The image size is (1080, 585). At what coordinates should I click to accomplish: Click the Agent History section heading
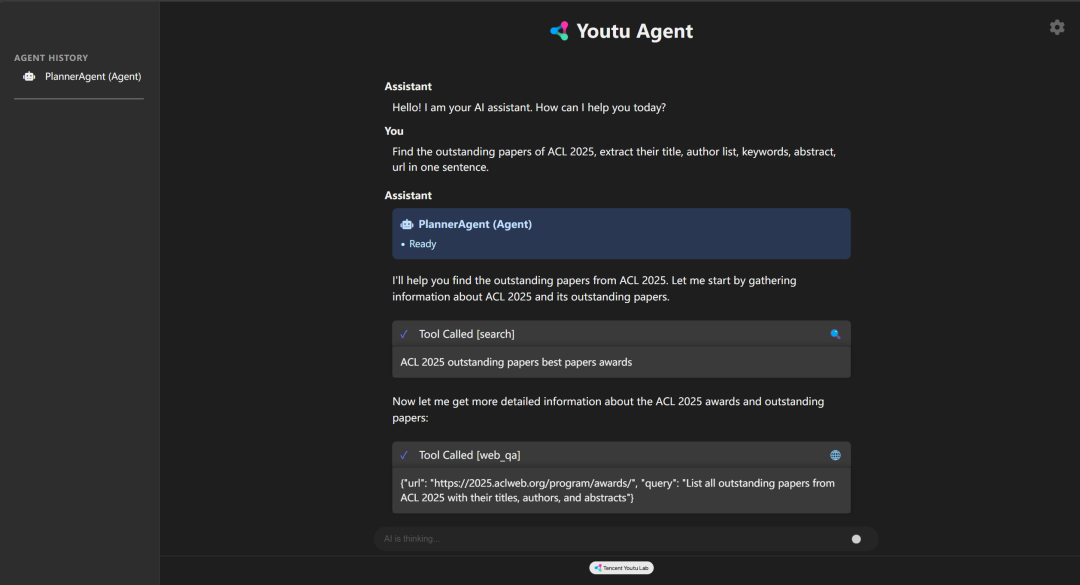(x=51, y=58)
